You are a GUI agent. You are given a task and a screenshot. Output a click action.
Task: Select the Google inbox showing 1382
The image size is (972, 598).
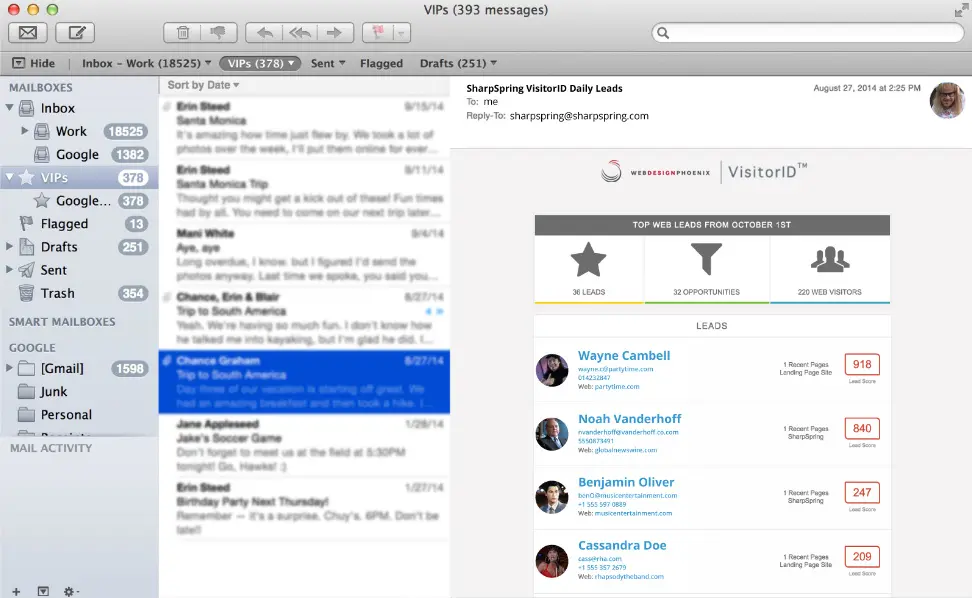[x=79, y=154]
